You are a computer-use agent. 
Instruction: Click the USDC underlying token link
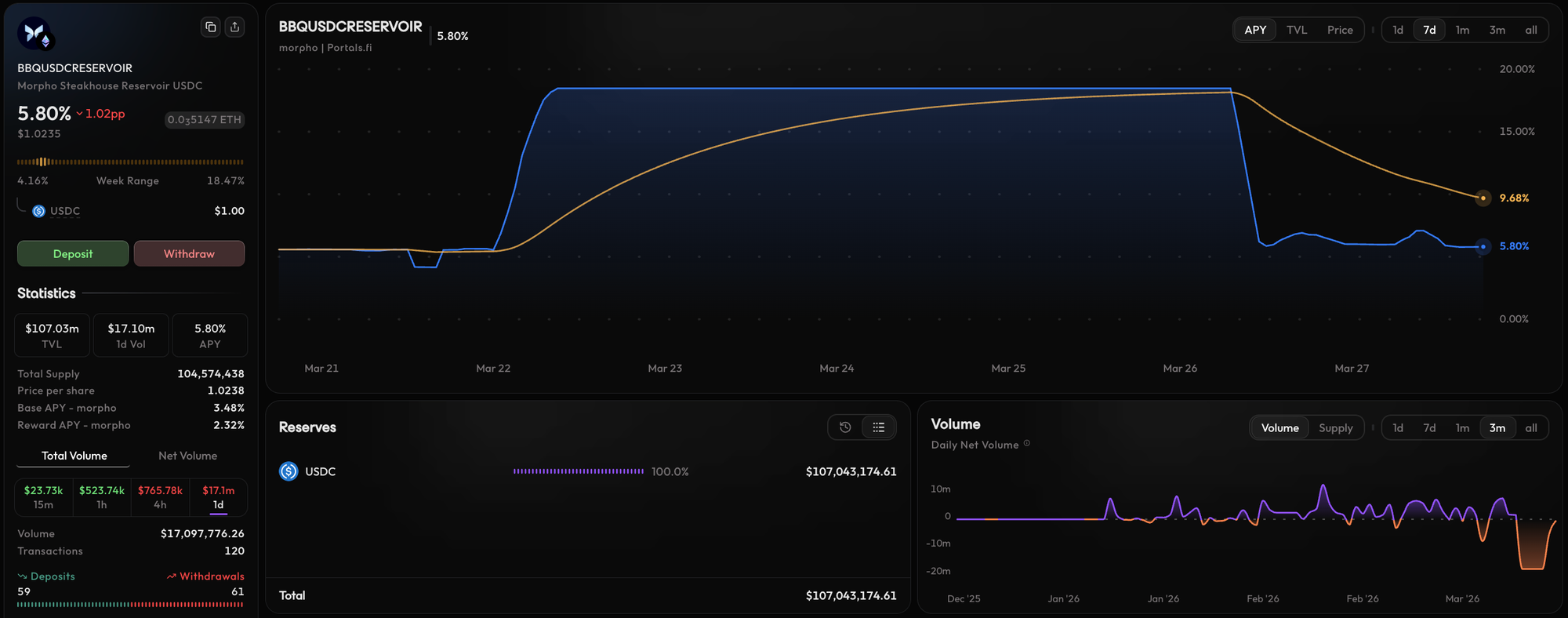pos(65,211)
